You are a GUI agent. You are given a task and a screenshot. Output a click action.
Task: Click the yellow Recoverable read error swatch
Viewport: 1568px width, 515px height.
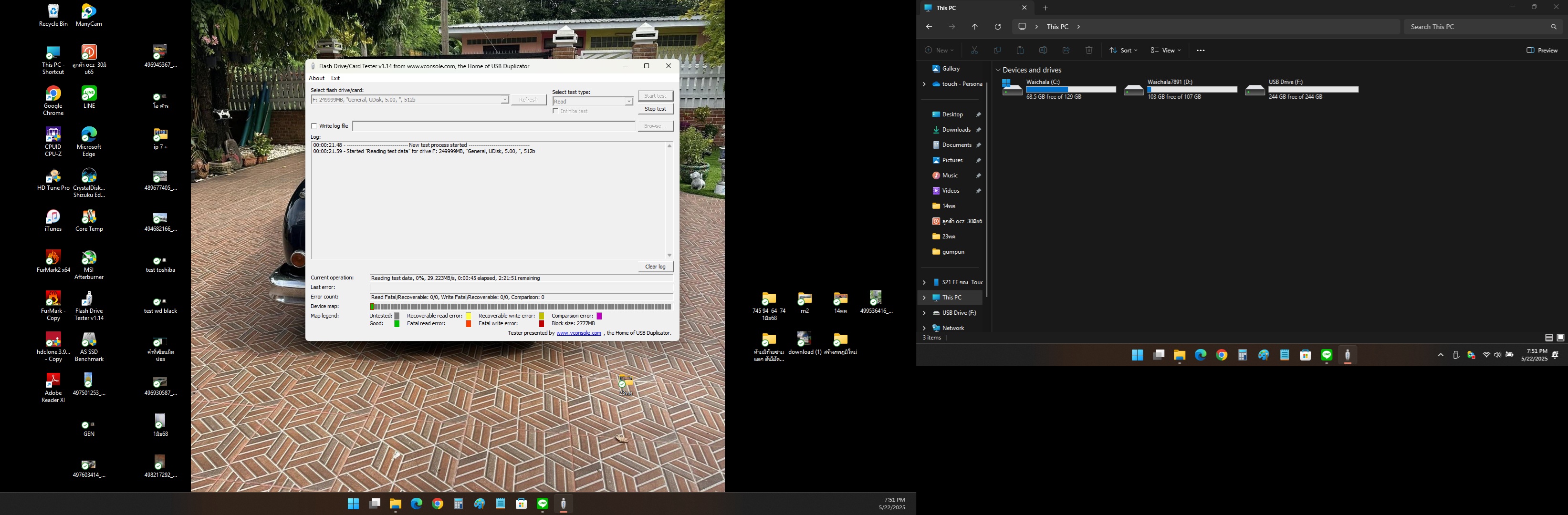(x=469, y=316)
